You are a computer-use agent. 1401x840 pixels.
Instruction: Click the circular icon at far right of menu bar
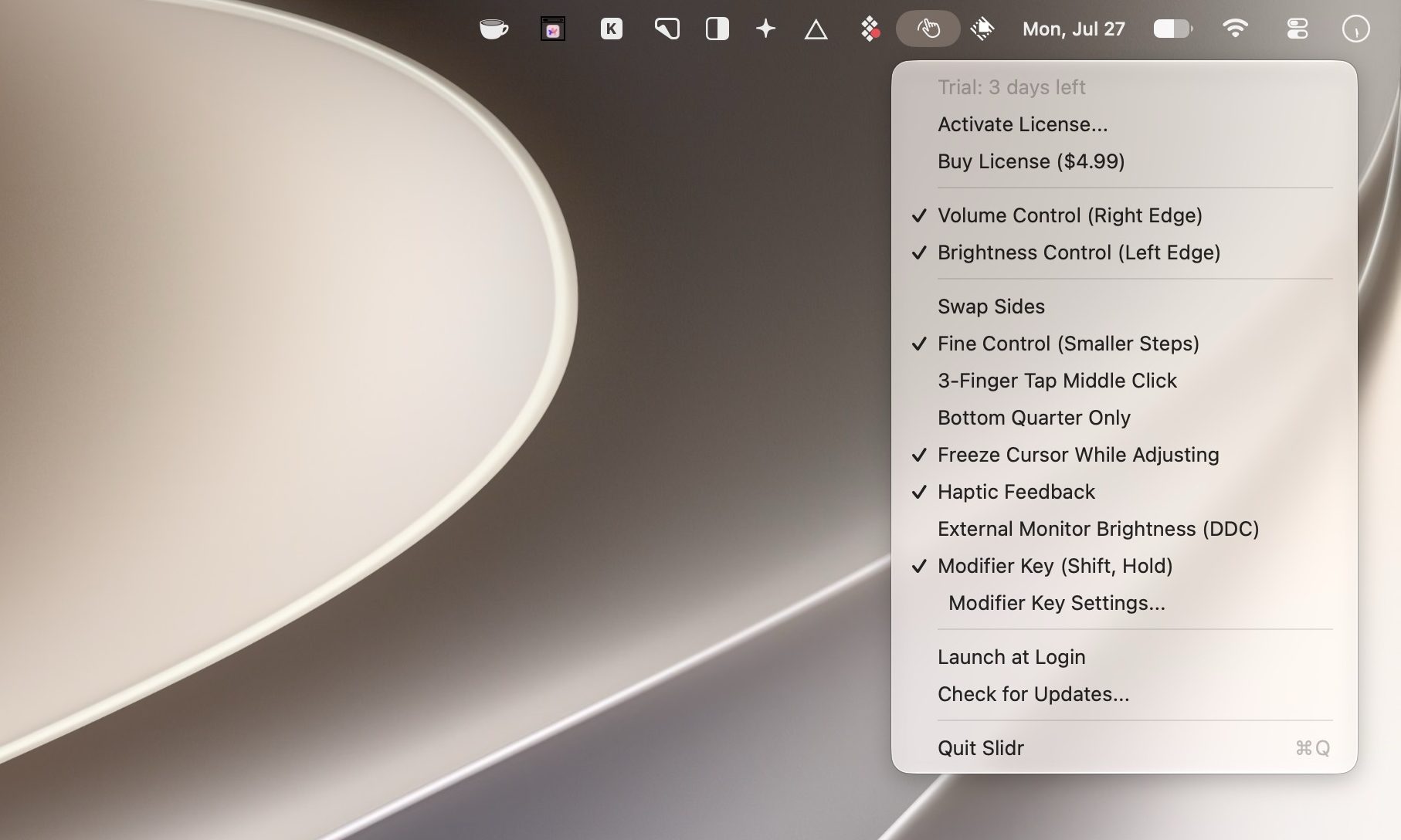coord(1356,29)
